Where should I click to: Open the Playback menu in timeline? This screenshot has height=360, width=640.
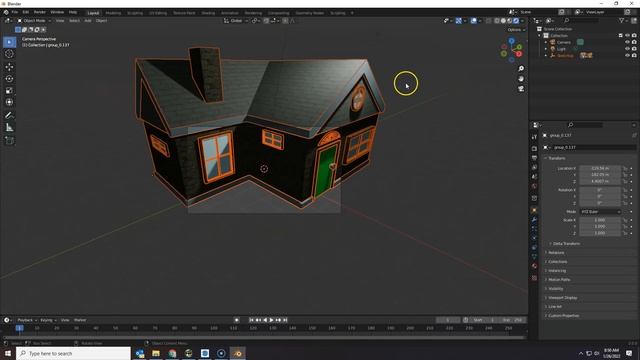click(27, 320)
